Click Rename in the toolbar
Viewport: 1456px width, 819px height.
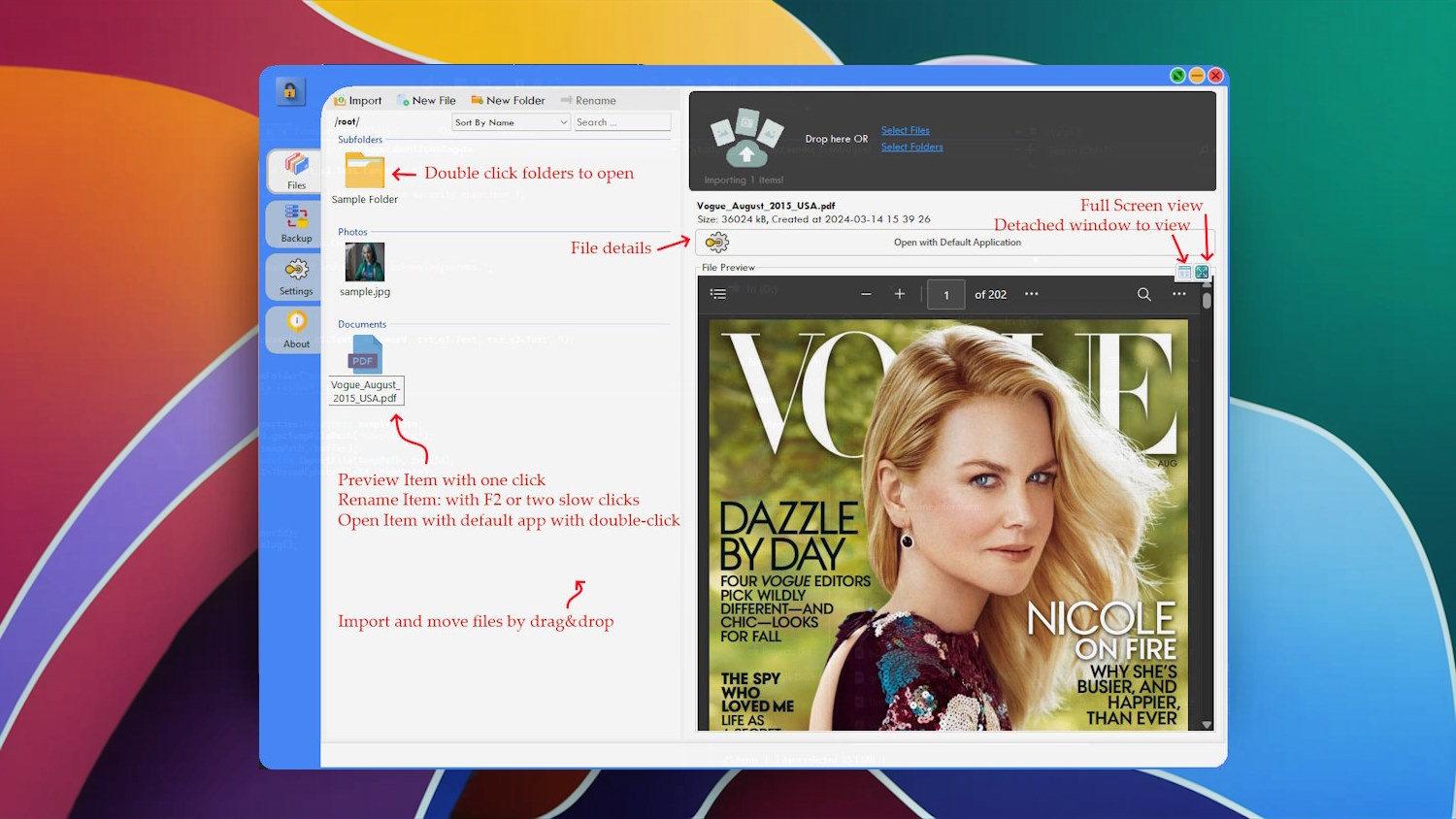coord(588,100)
